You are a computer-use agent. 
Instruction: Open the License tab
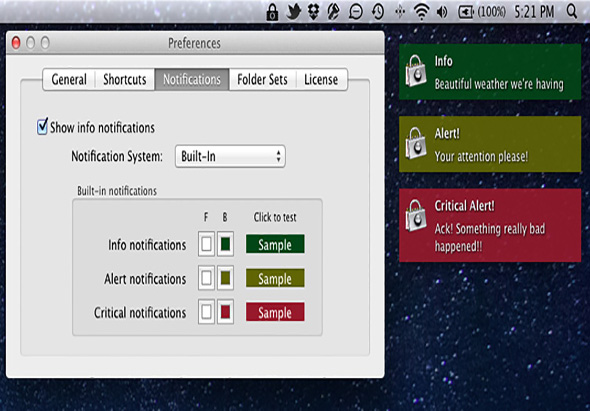pyautogui.click(x=321, y=79)
